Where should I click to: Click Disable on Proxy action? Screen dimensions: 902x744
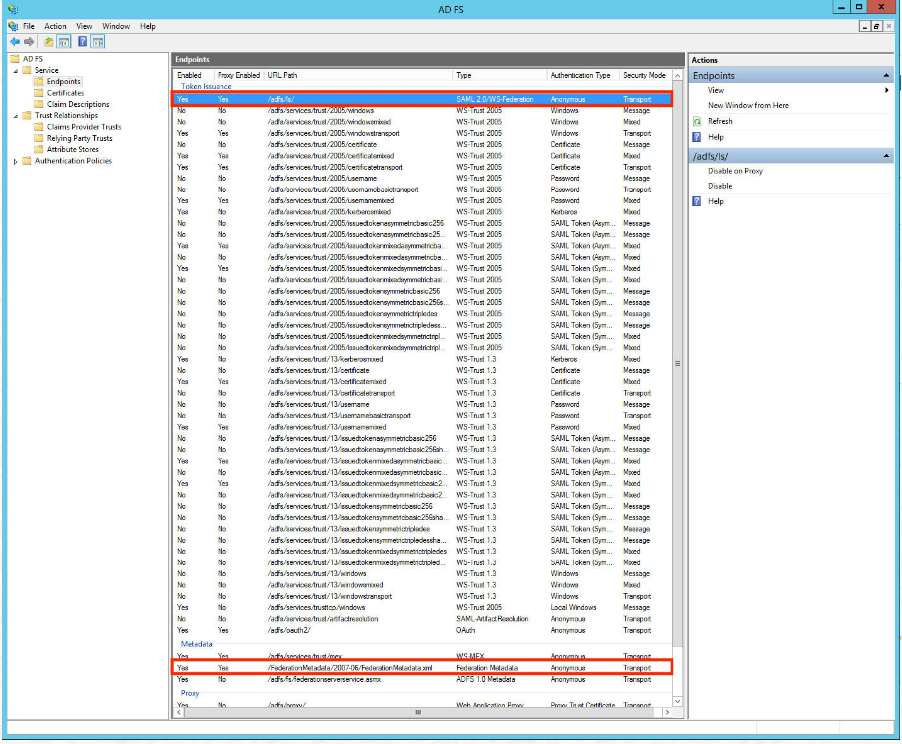click(735, 171)
